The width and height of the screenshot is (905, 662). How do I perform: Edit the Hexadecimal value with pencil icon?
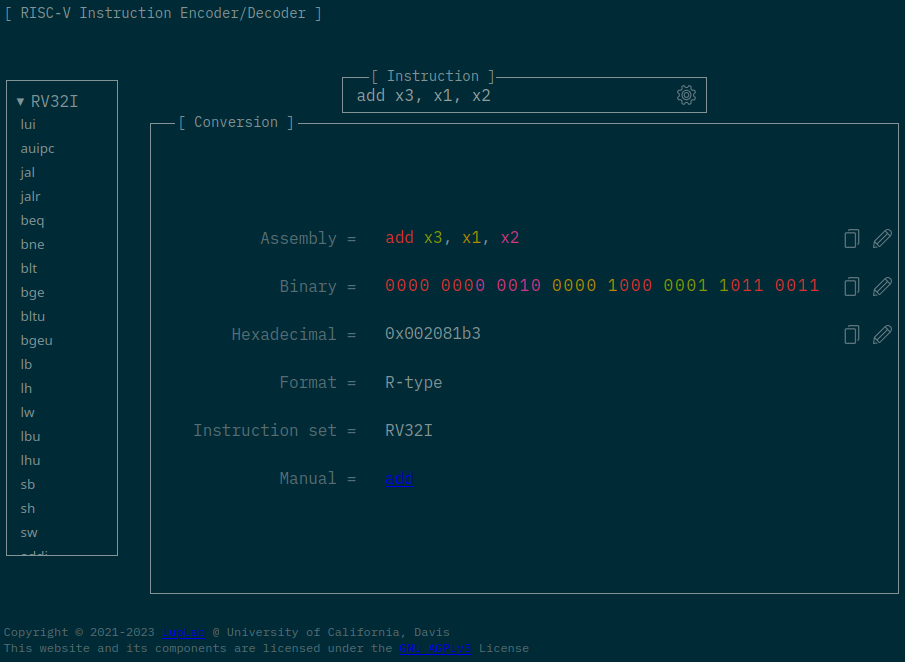(882, 334)
